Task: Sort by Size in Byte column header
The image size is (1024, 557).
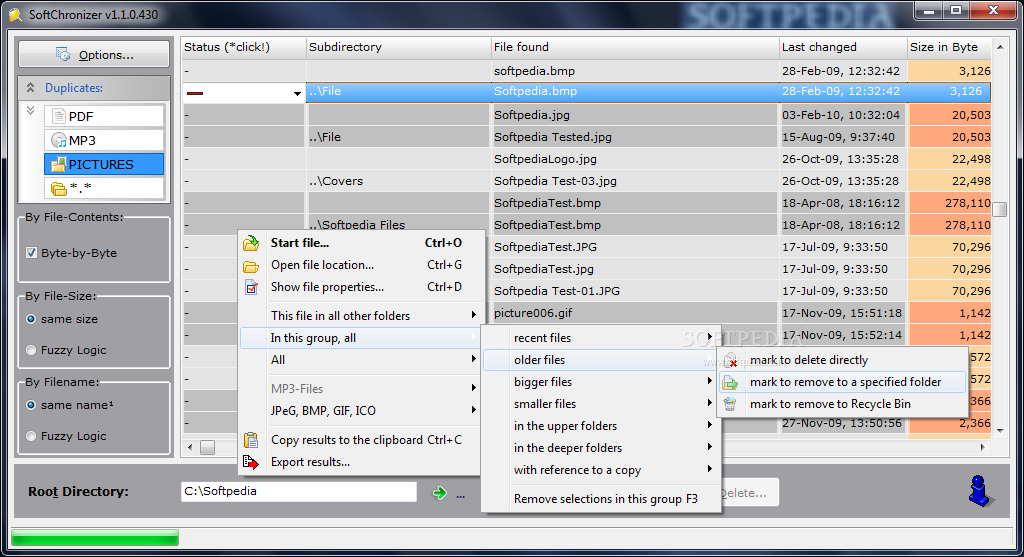Action: [949, 47]
